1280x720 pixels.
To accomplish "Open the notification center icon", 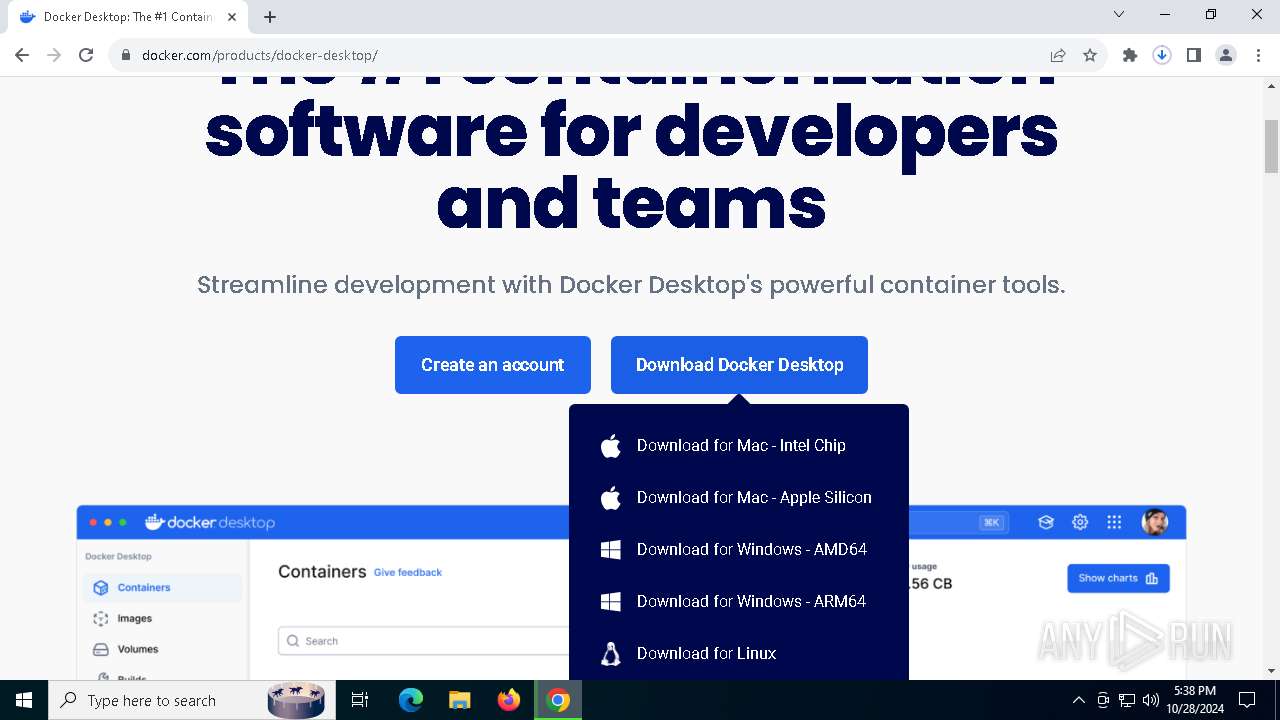I will tap(1247, 700).
